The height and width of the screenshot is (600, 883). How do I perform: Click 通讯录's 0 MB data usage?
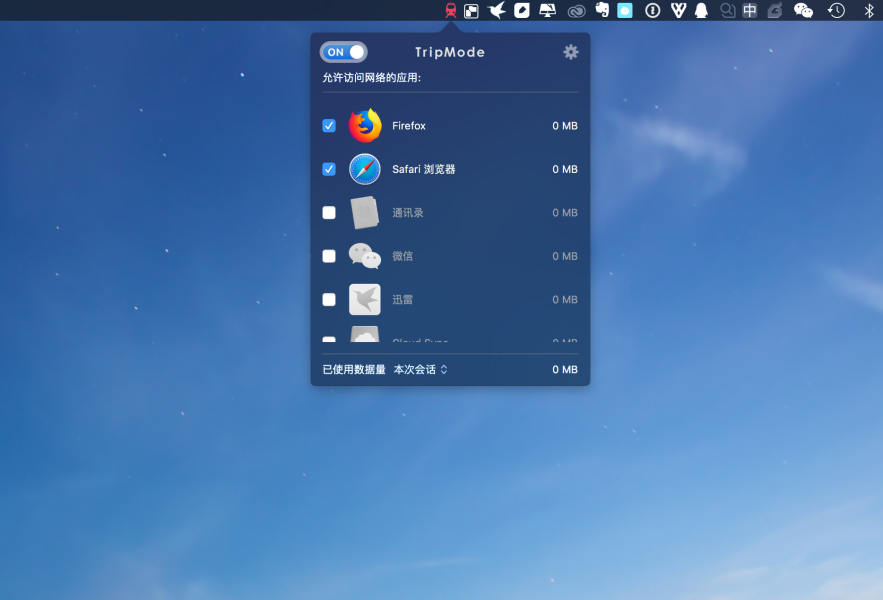tap(565, 212)
